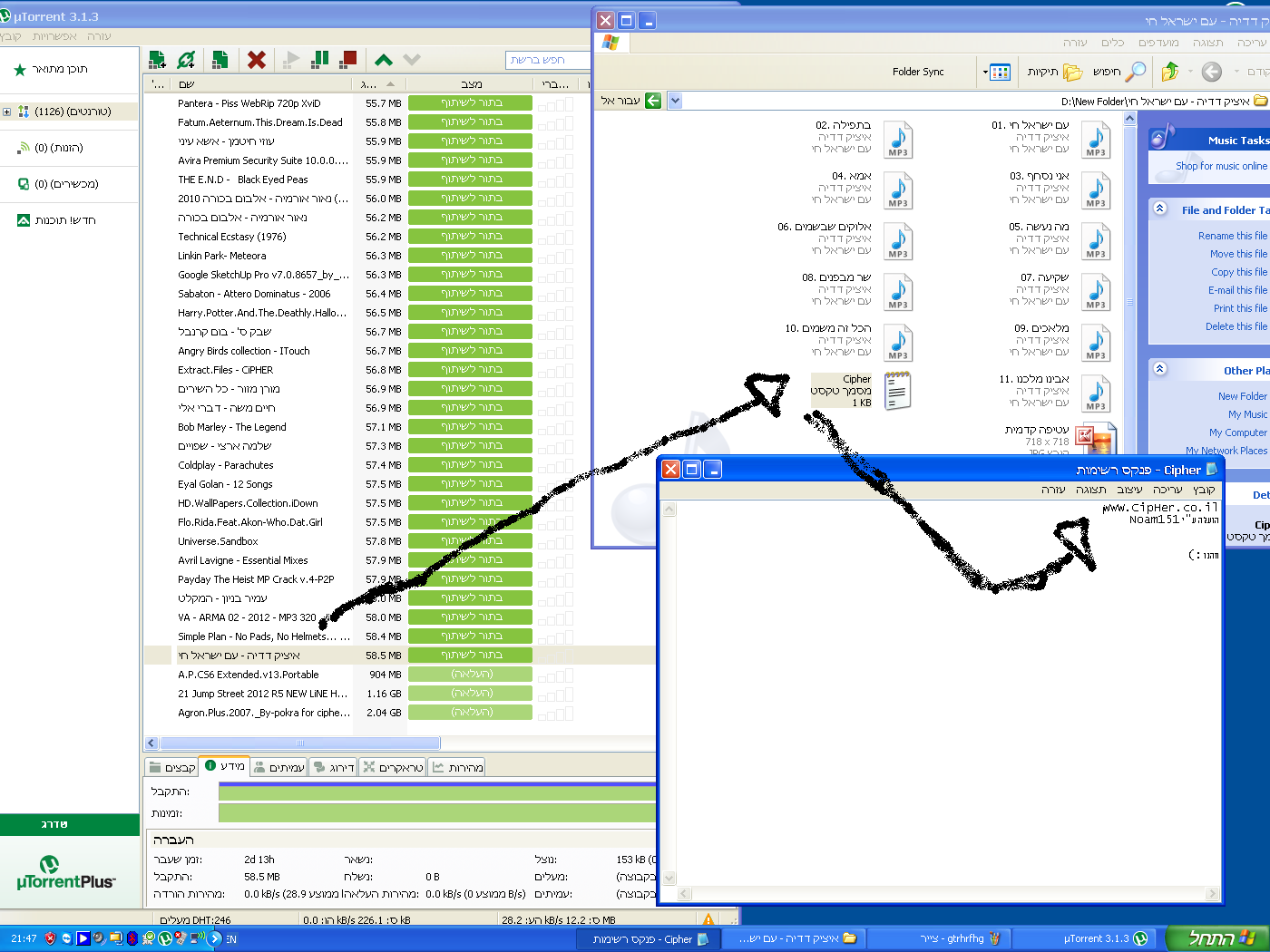Click the Search magnifier icon in Explorer toolbar
1270x952 pixels.
point(1119,72)
